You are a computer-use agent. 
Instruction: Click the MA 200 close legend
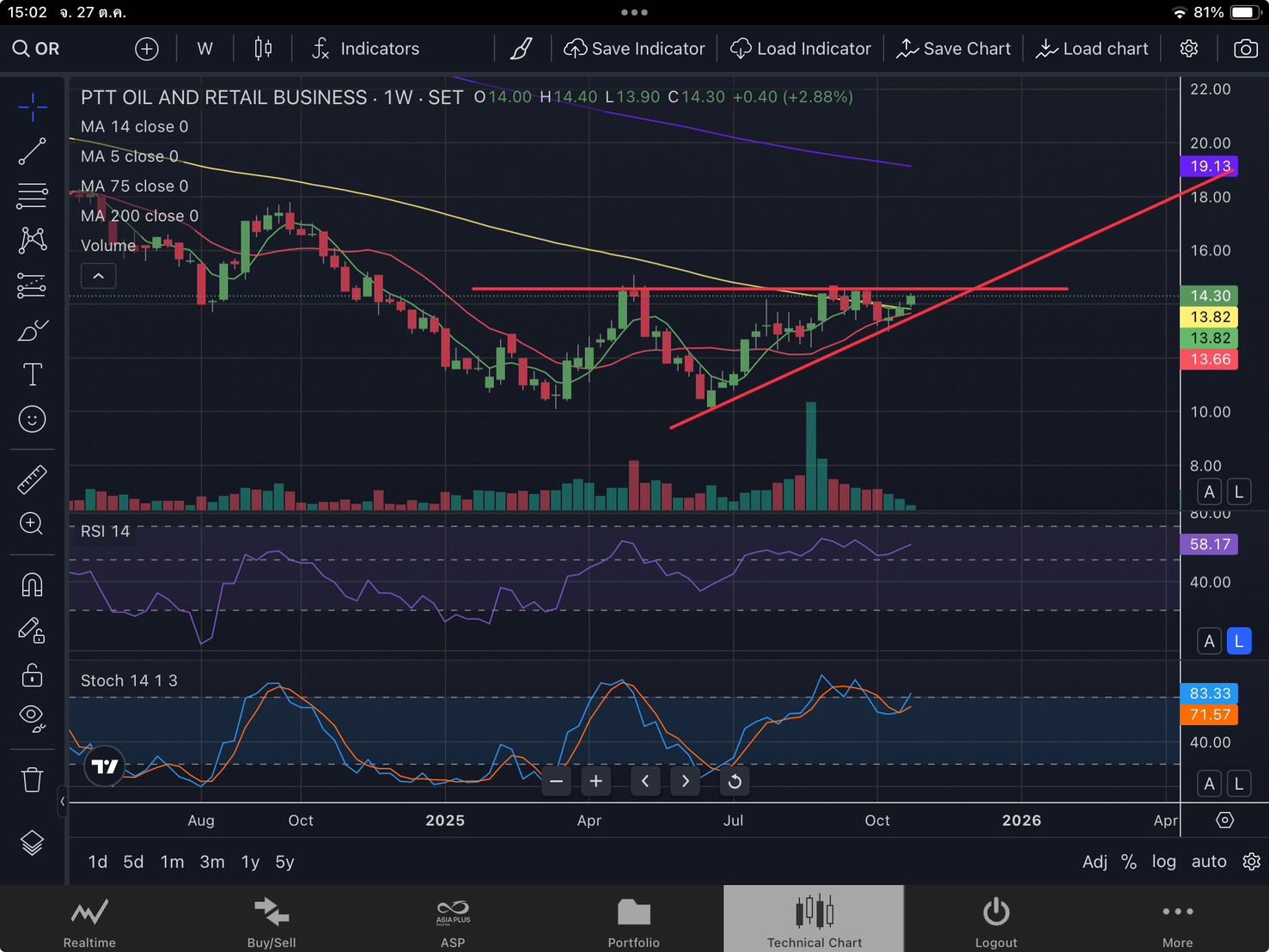tap(139, 216)
